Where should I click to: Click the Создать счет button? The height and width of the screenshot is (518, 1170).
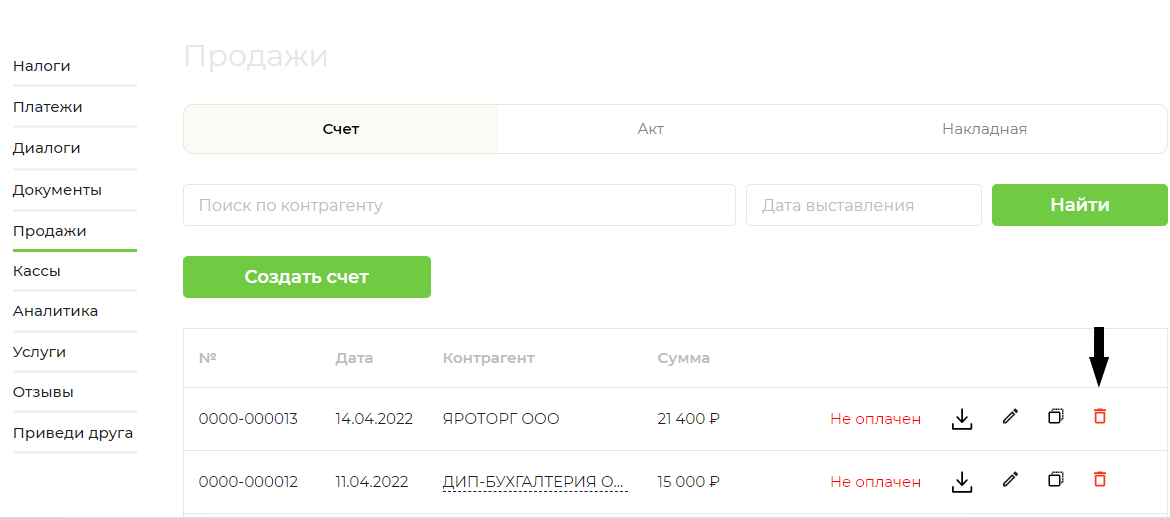pos(307,277)
